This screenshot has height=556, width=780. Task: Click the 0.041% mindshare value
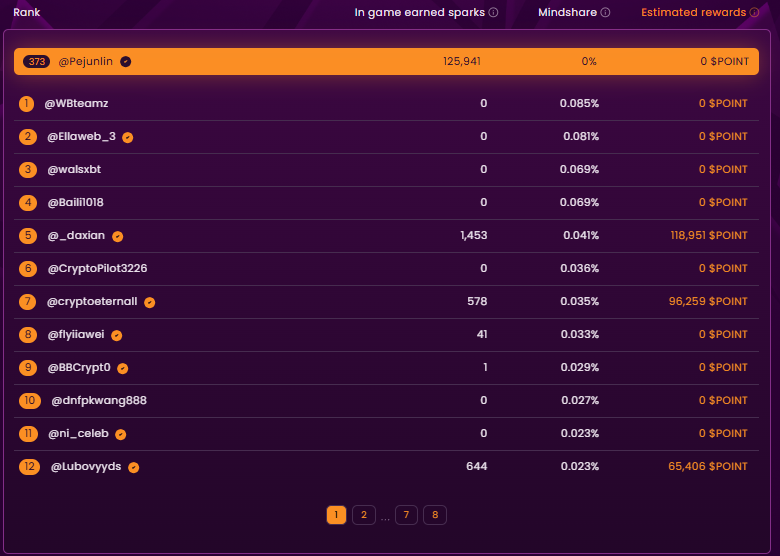(x=581, y=236)
